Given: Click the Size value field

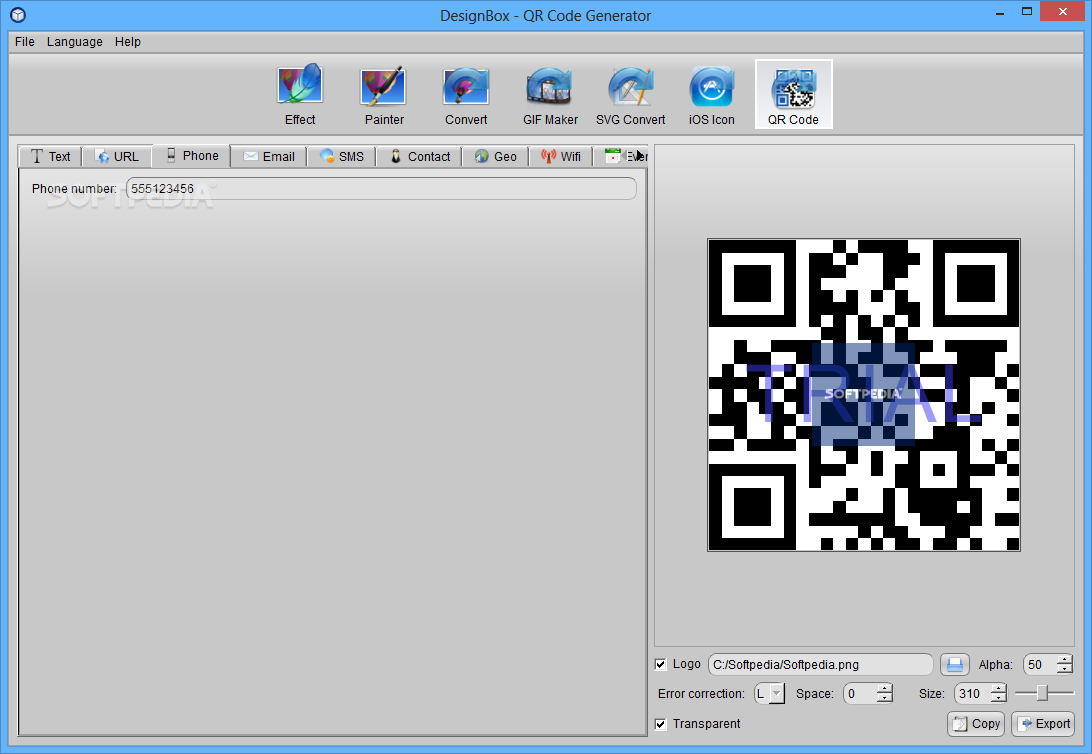Looking at the screenshot, I should pos(973,694).
